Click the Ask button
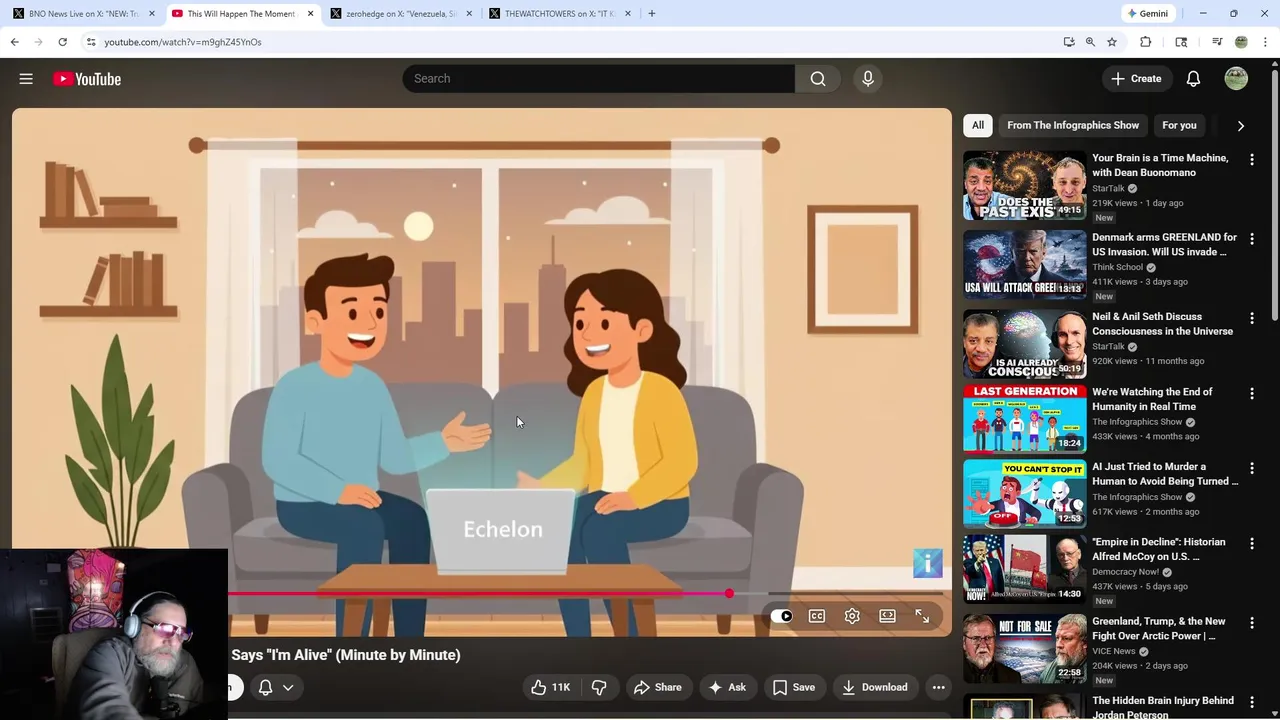This screenshot has width=1280, height=720. point(727,687)
